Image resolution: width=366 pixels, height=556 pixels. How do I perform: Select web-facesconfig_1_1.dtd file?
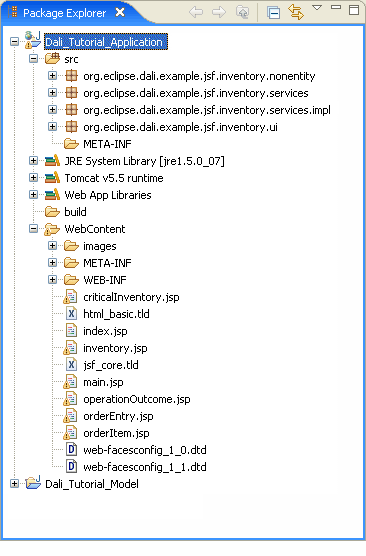[x=145, y=467]
